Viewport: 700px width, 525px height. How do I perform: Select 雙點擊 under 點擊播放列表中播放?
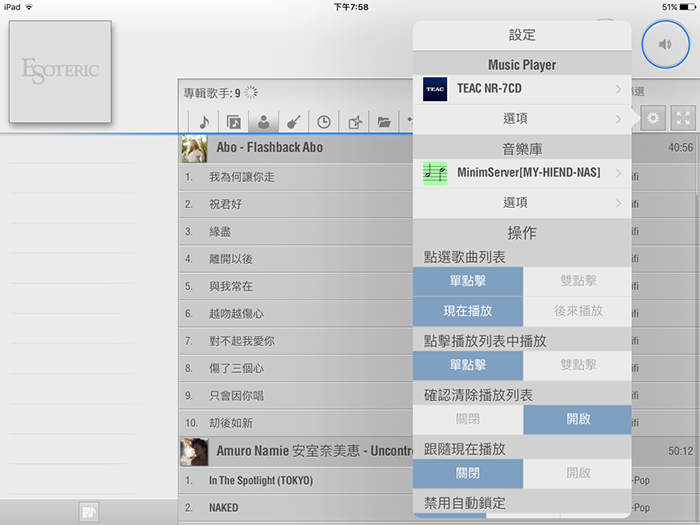coord(578,365)
